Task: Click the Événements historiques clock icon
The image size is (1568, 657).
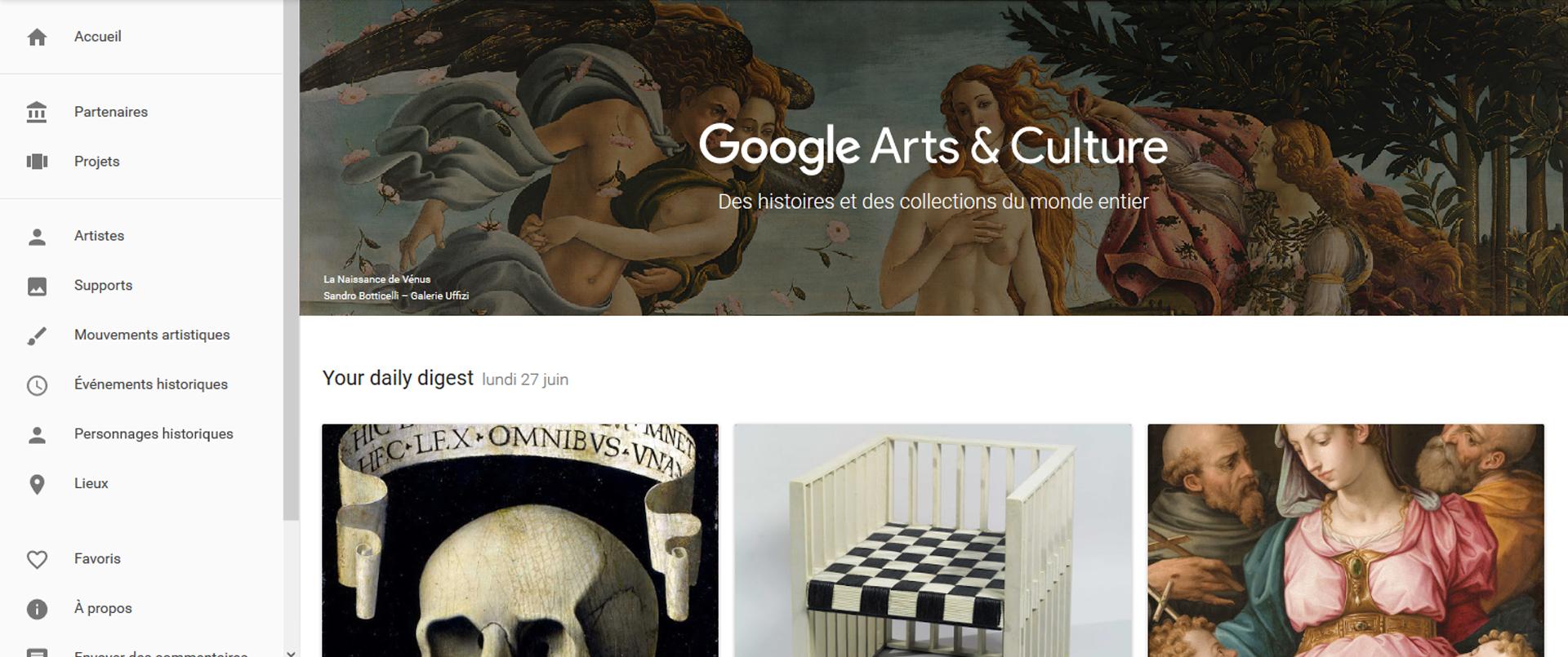Action: click(x=37, y=385)
